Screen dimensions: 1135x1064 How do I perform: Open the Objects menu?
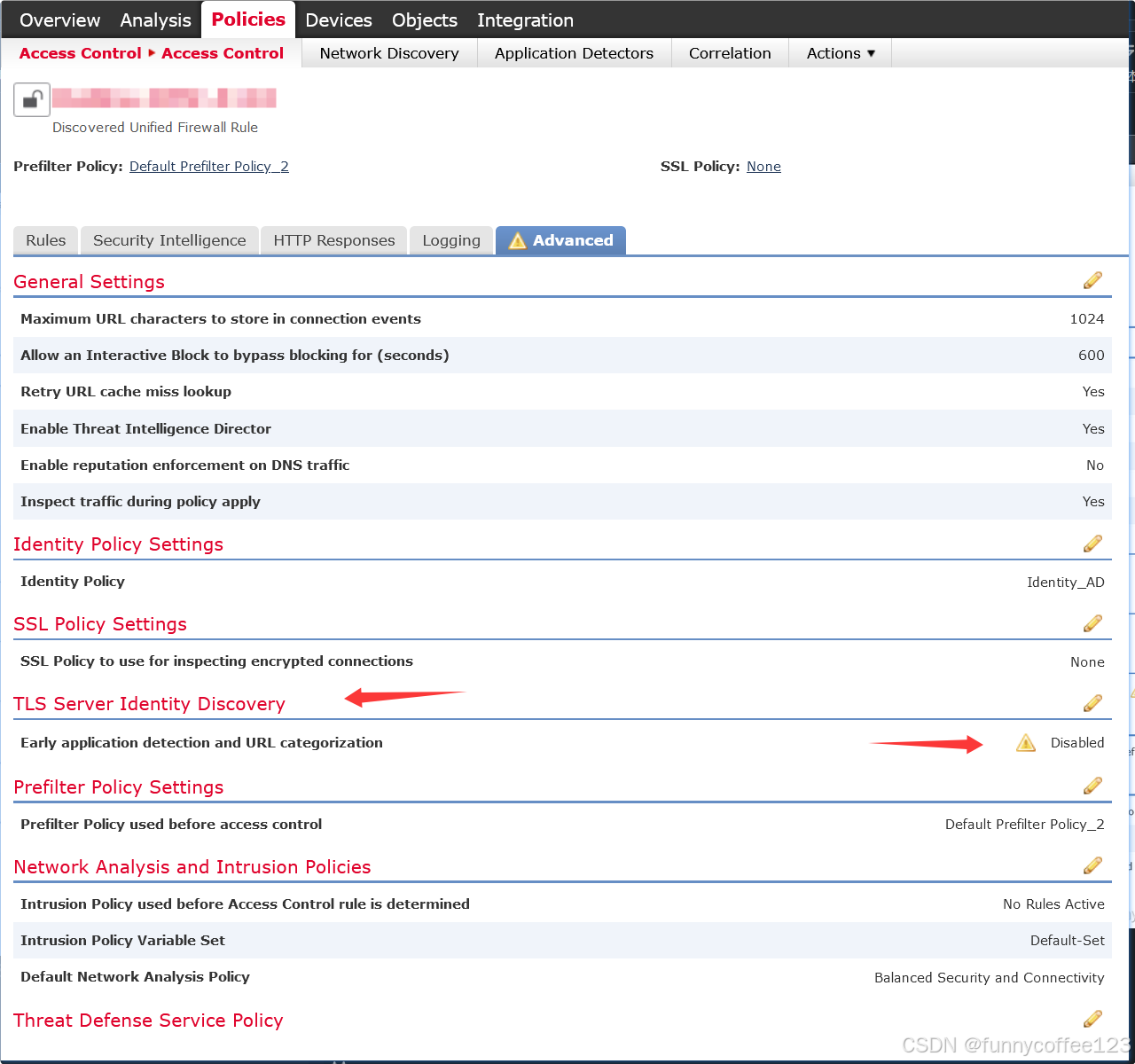tap(425, 20)
